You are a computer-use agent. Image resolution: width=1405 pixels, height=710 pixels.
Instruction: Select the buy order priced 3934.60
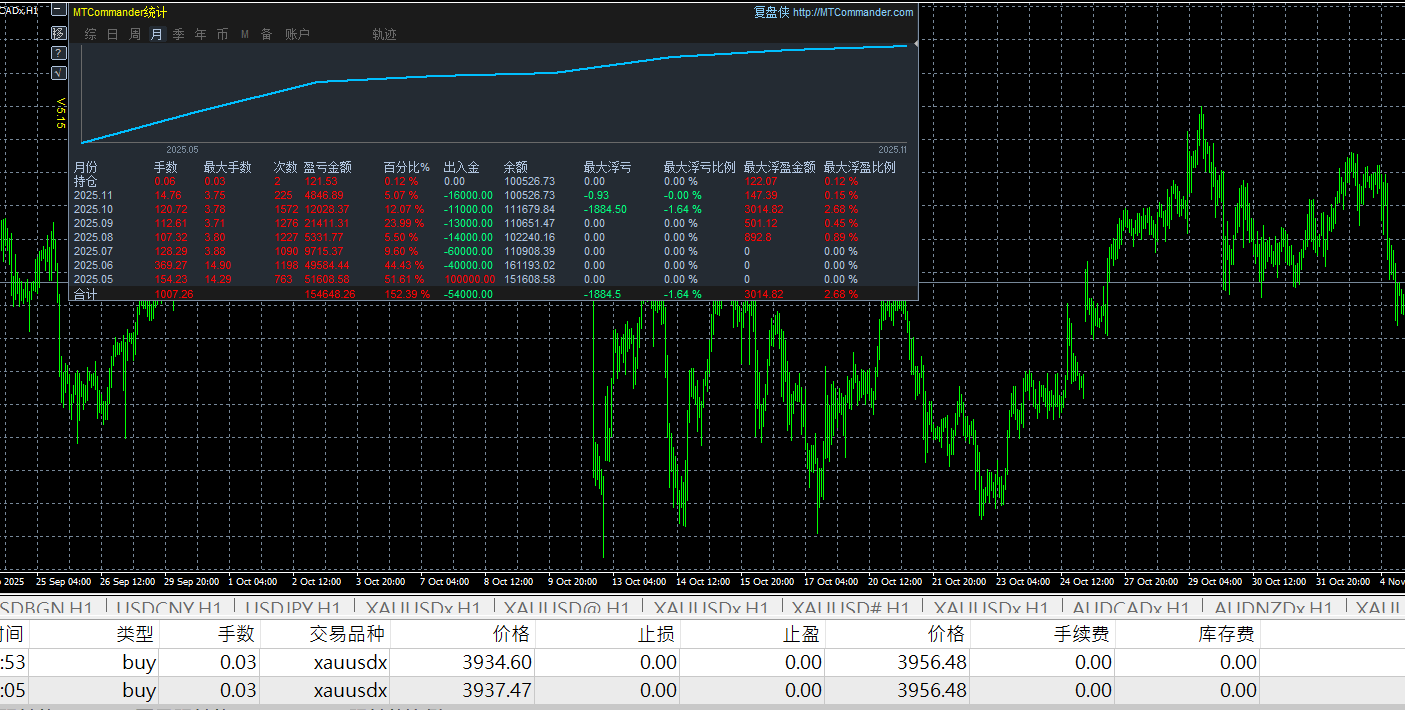click(x=498, y=662)
